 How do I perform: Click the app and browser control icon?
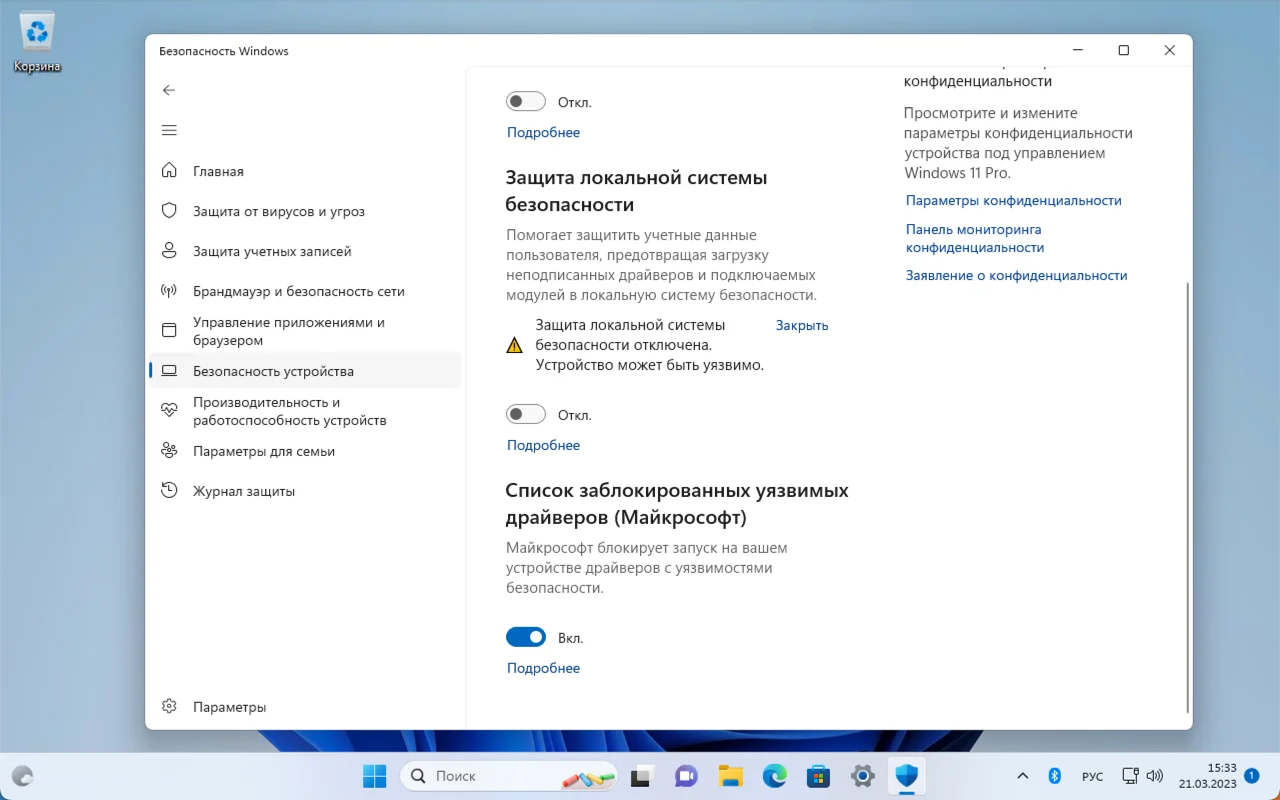[169, 331]
